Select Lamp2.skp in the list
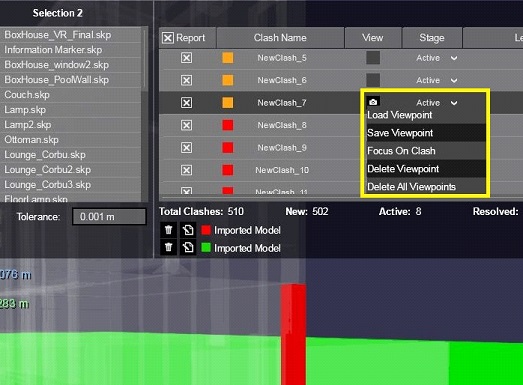 coord(71,125)
